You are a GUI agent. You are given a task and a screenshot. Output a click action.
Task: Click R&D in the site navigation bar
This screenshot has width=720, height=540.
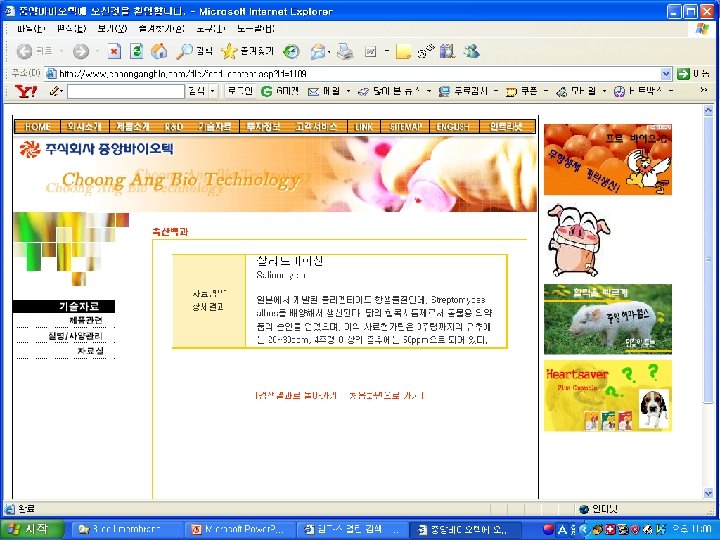tap(174, 127)
